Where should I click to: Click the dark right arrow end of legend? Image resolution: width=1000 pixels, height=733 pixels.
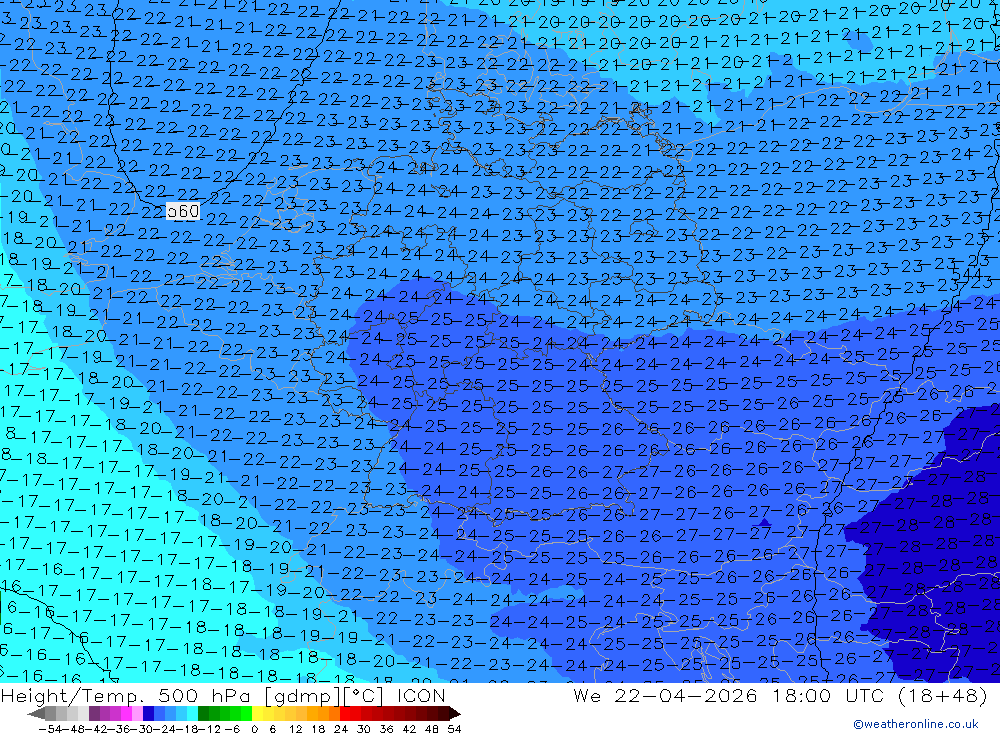(x=455, y=713)
